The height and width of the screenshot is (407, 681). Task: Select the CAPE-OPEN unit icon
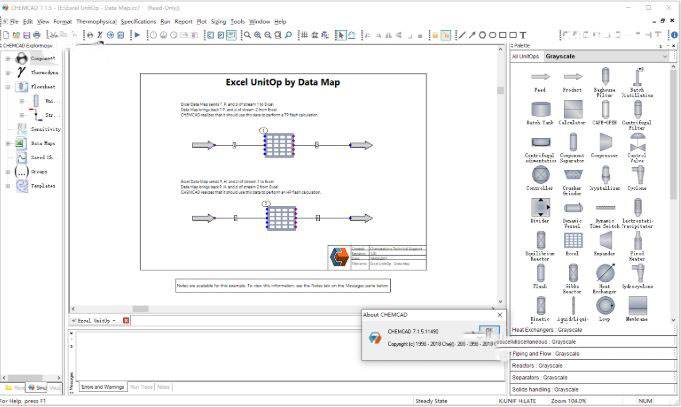click(605, 109)
